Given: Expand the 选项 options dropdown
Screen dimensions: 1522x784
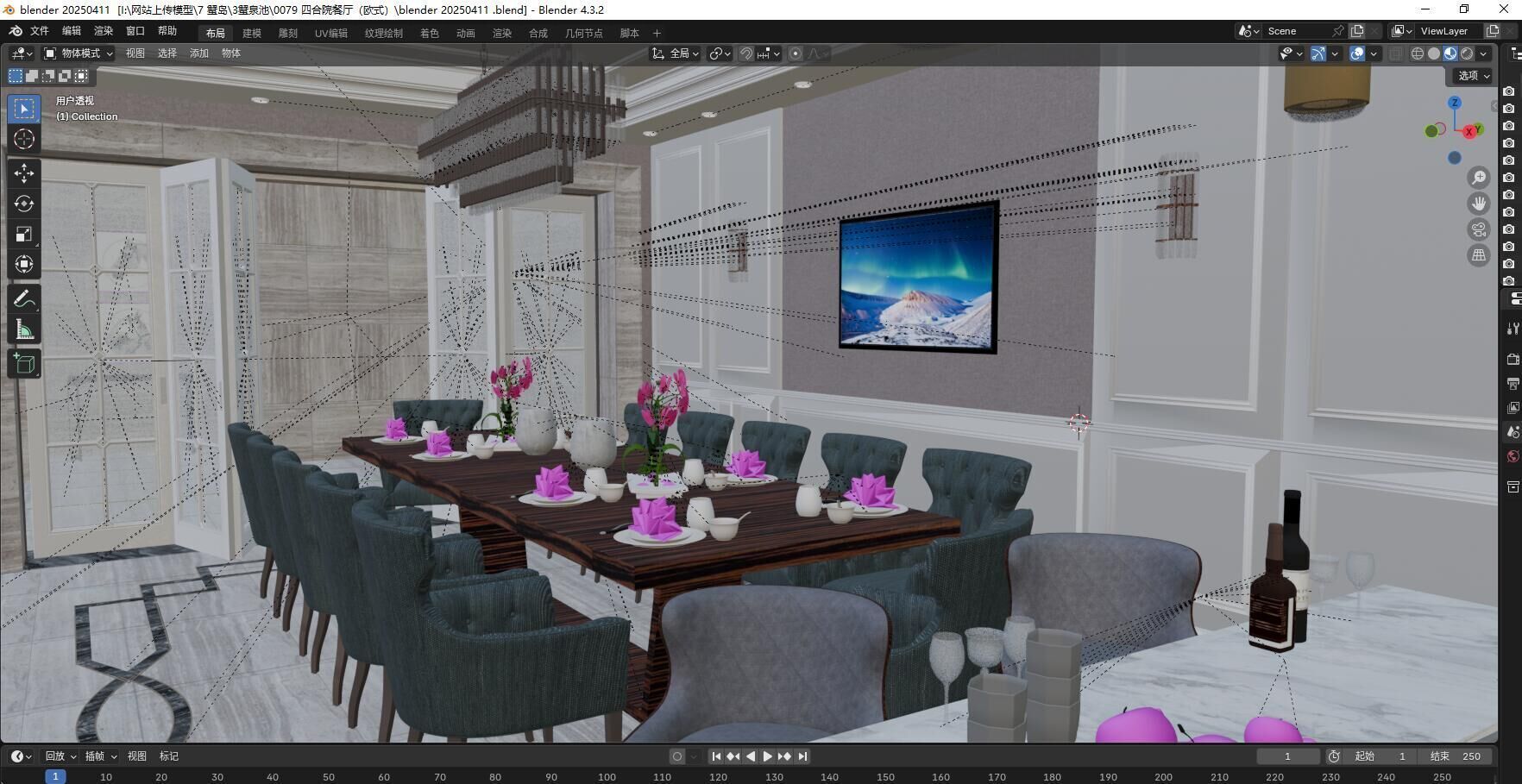Looking at the screenshot, I should pos(1473,76).
